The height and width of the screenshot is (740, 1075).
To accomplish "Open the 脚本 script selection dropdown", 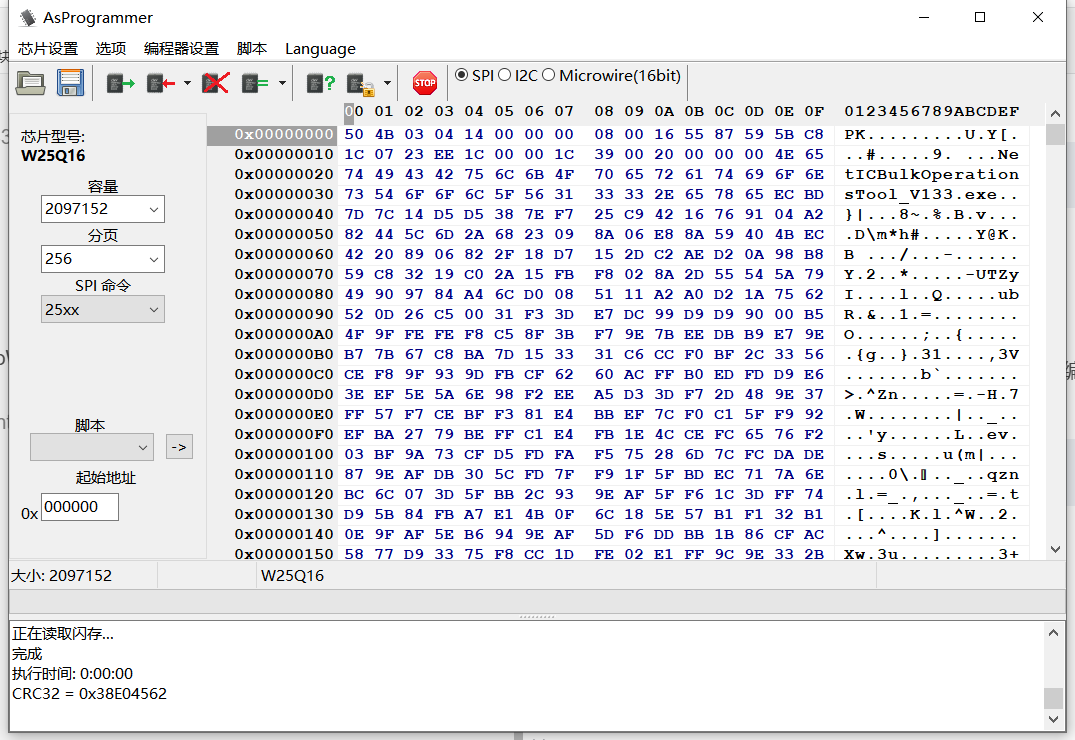I will [x=92, y=447].
